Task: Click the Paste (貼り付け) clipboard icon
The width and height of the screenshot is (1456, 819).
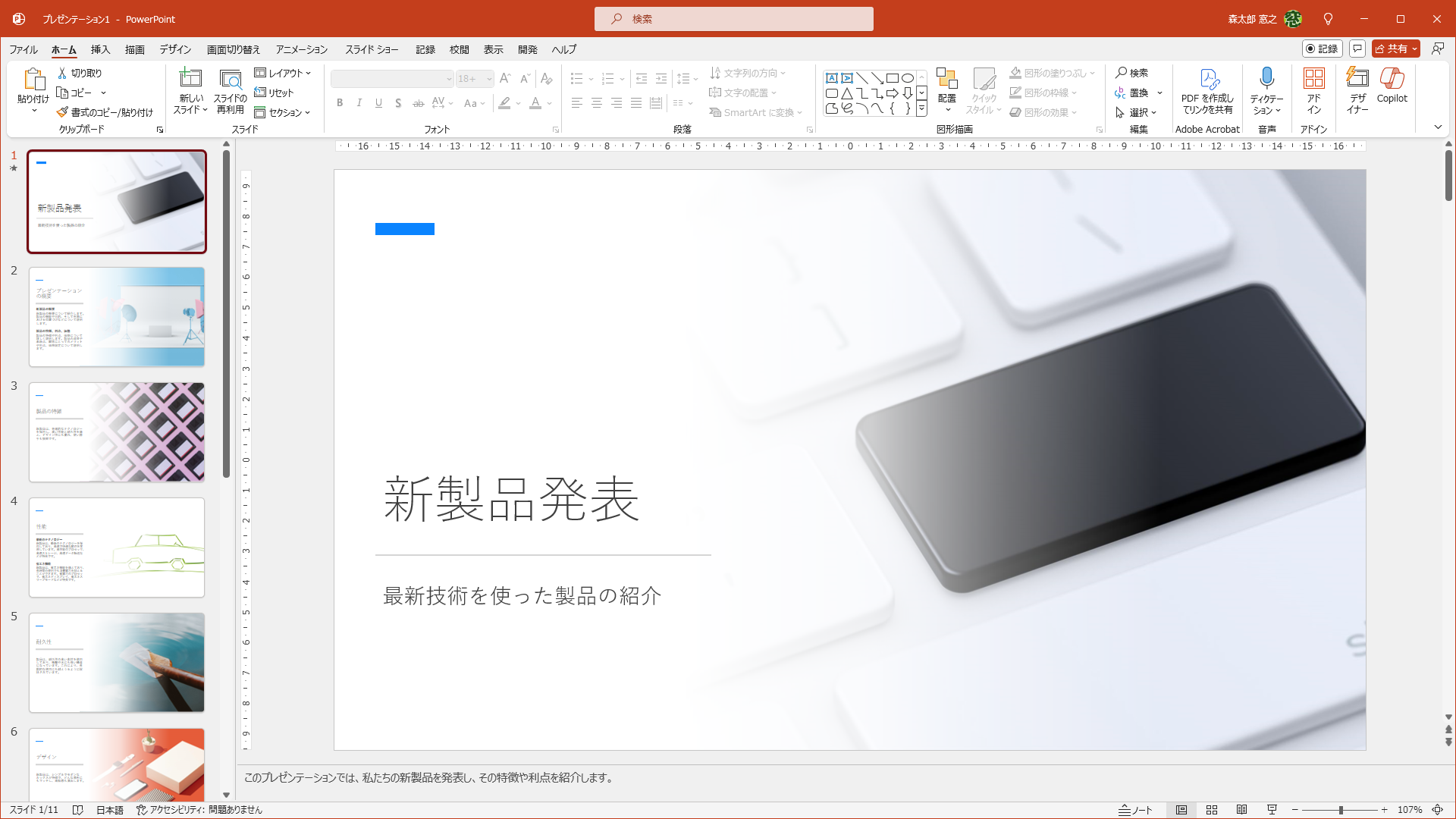Action: 33,79
